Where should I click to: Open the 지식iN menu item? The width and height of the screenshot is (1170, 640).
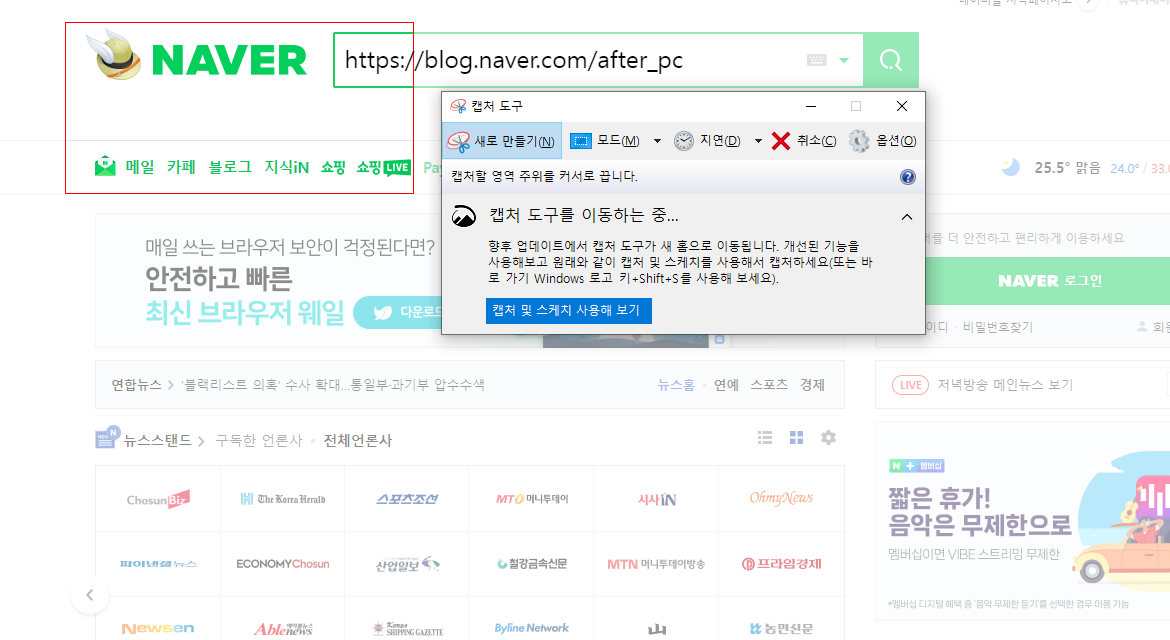point(287,167)
